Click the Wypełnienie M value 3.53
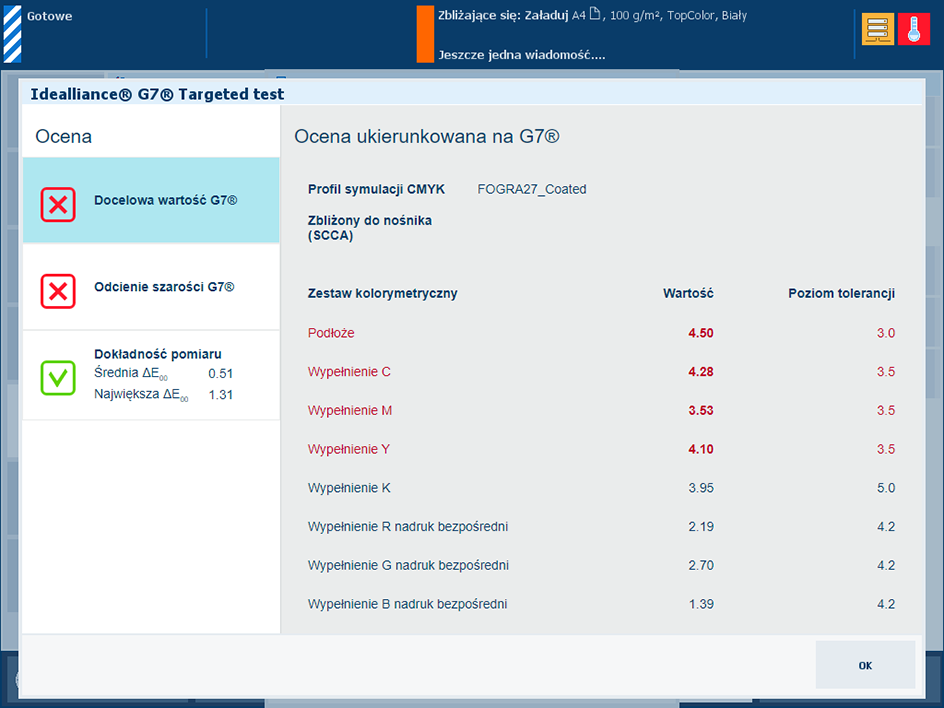Screen dimensions: 944x708 [701, 410]
